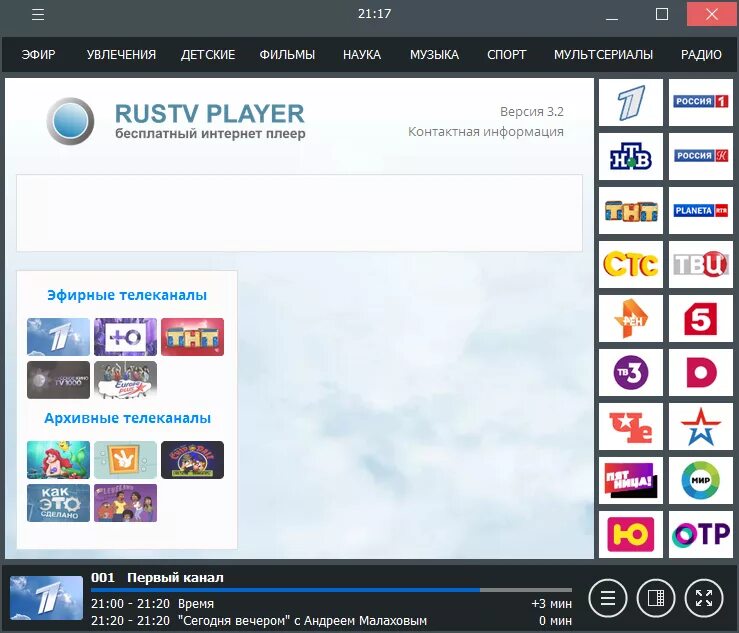Select the MIR channel logo
This screenshot has width=739, height=633.
(x=701, y=480)
